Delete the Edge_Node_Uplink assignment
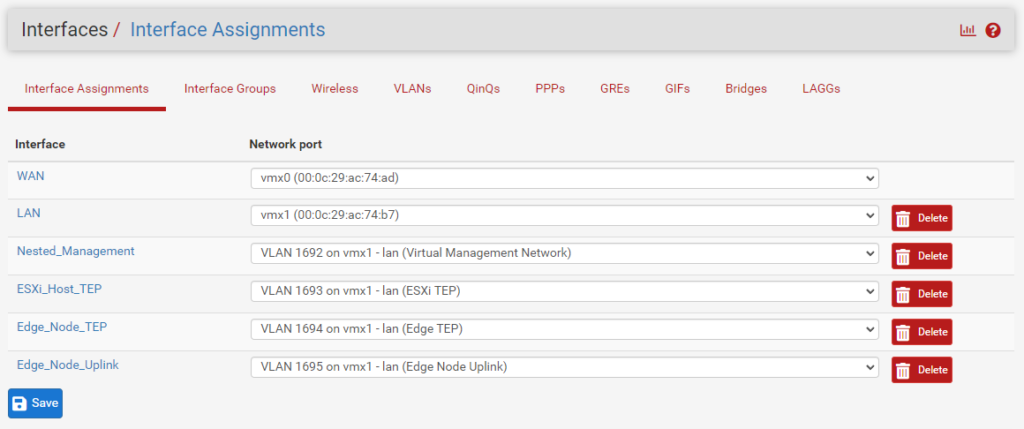1024x429 pixels. 921,370
